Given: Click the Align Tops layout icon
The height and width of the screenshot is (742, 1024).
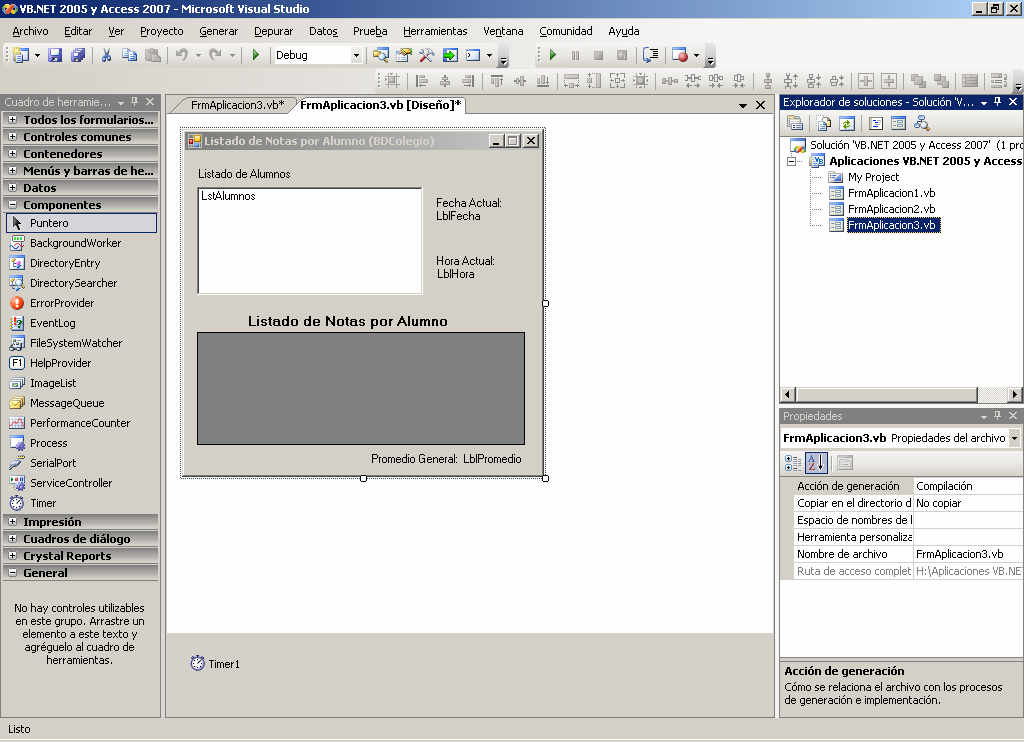Looking at the screenshot, I should pos(497,81).
